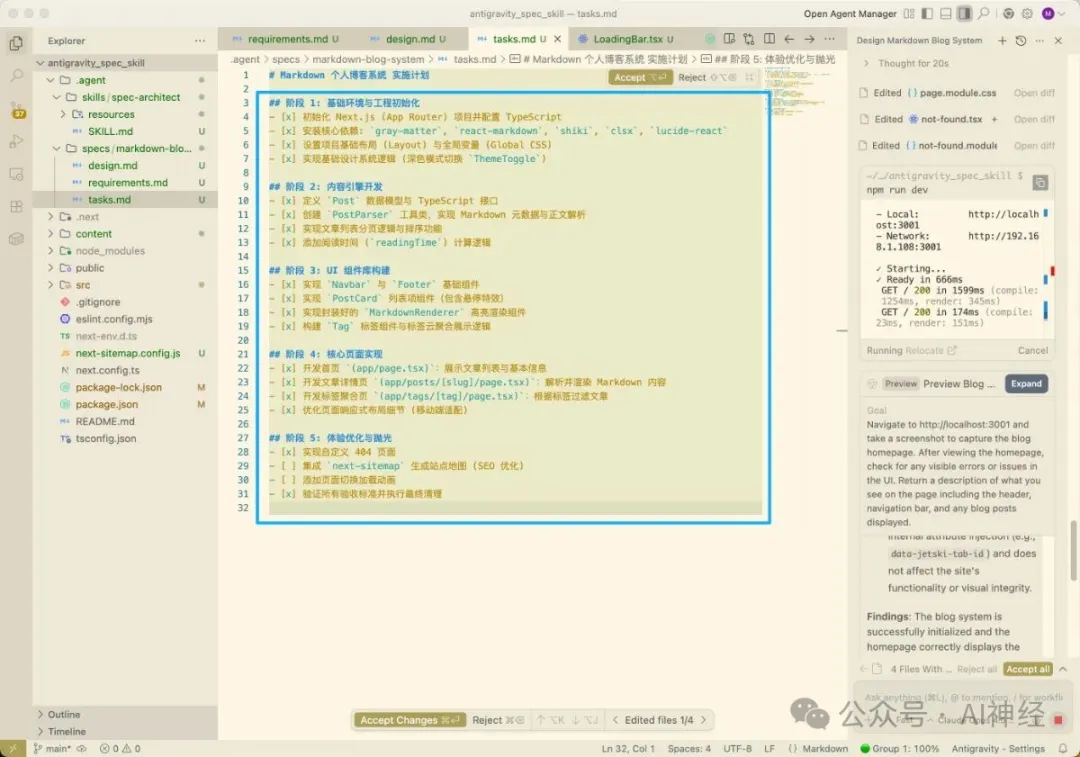
Task: Open the Search view in activity bar
Action: (16, 75)
